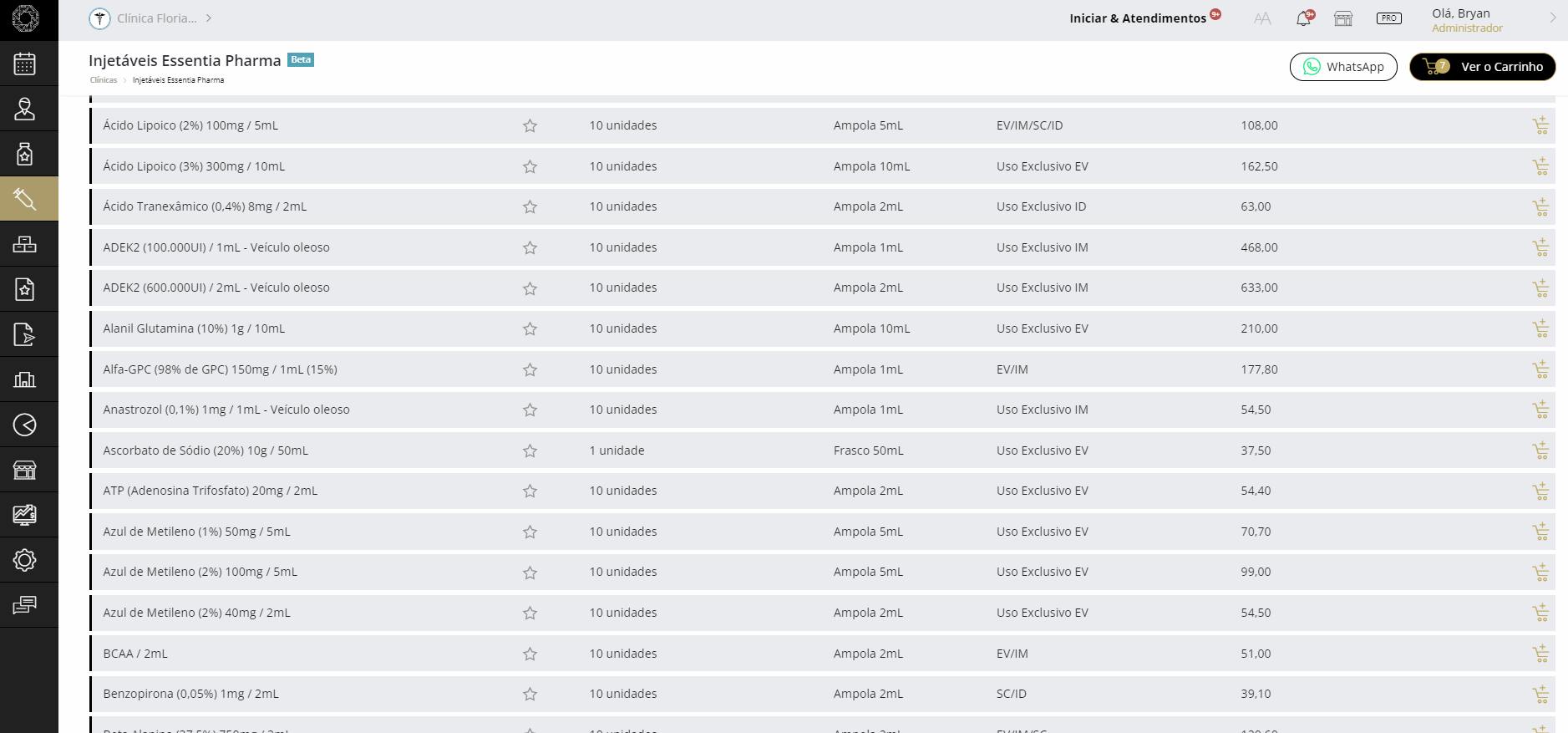This screenshot has width=1568, height=733.
Task: Open Iniciar & Atendimentos menu
Action: (1137, 18)
